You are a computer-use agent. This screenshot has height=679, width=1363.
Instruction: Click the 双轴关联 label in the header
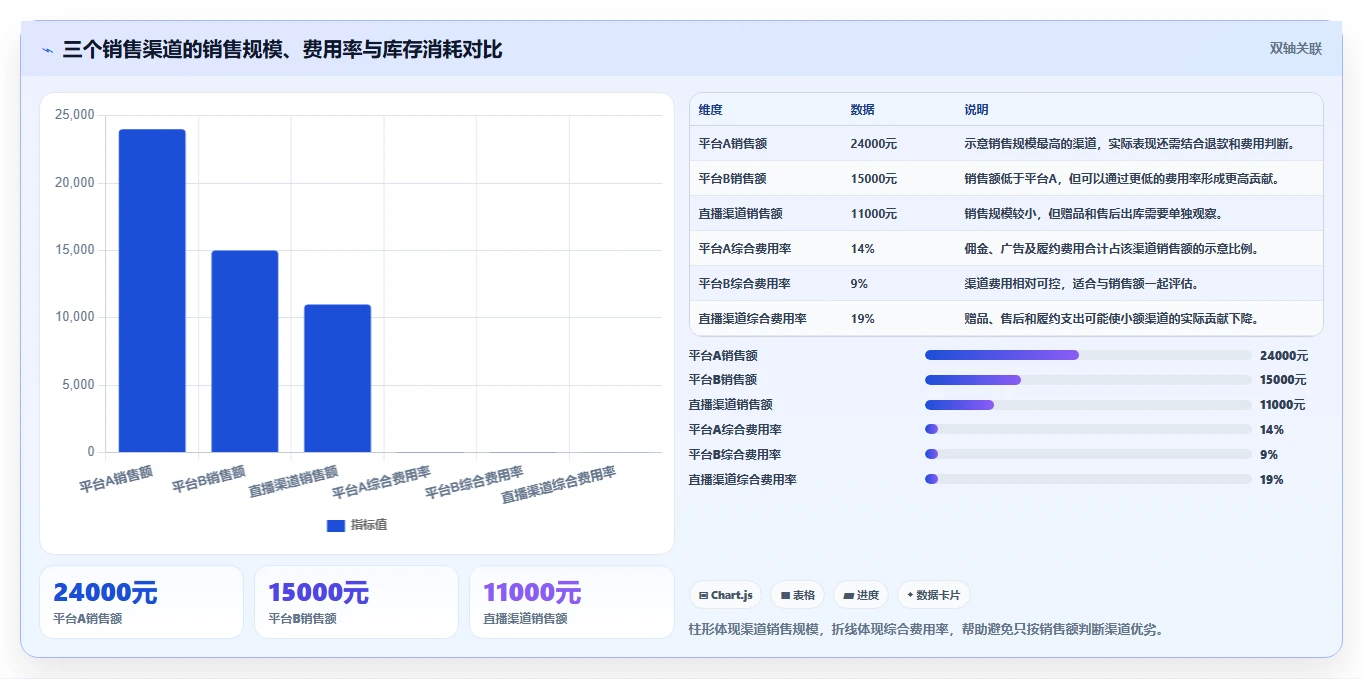click(1296, 48)
